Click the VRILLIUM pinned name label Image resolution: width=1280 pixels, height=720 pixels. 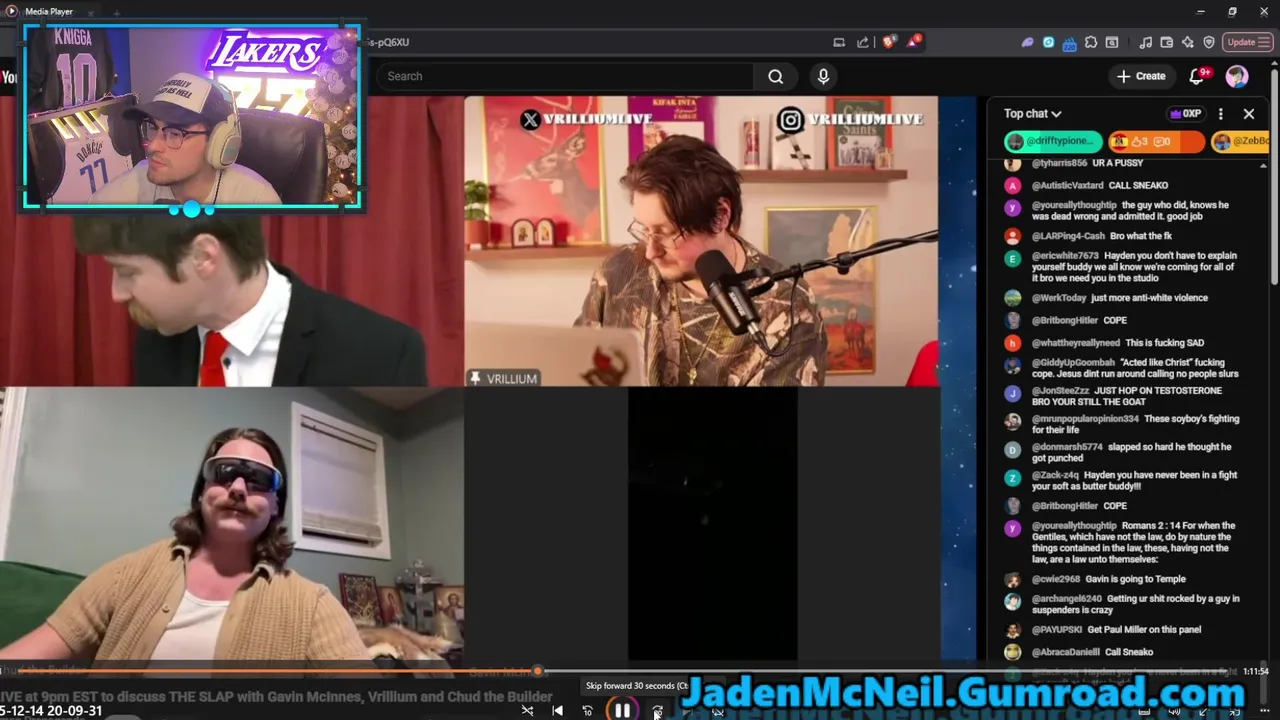tap(505, 378)
